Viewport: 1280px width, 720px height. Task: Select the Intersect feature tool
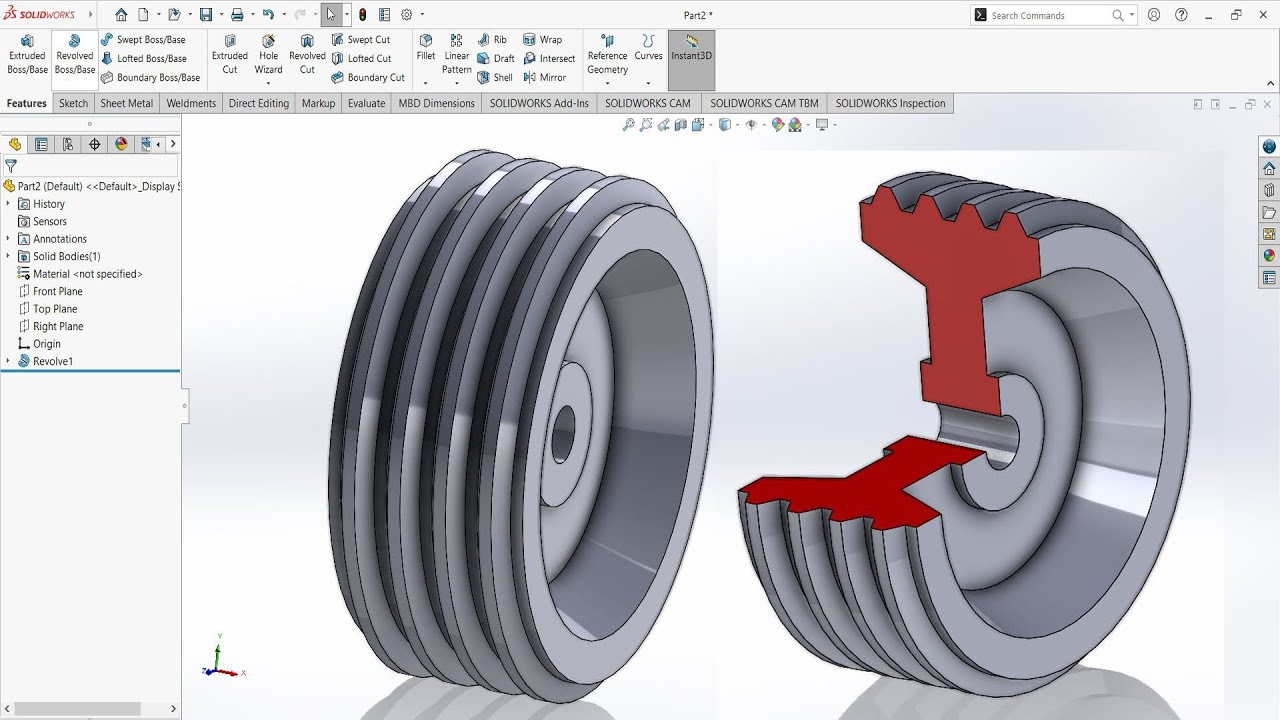(549, 59)
